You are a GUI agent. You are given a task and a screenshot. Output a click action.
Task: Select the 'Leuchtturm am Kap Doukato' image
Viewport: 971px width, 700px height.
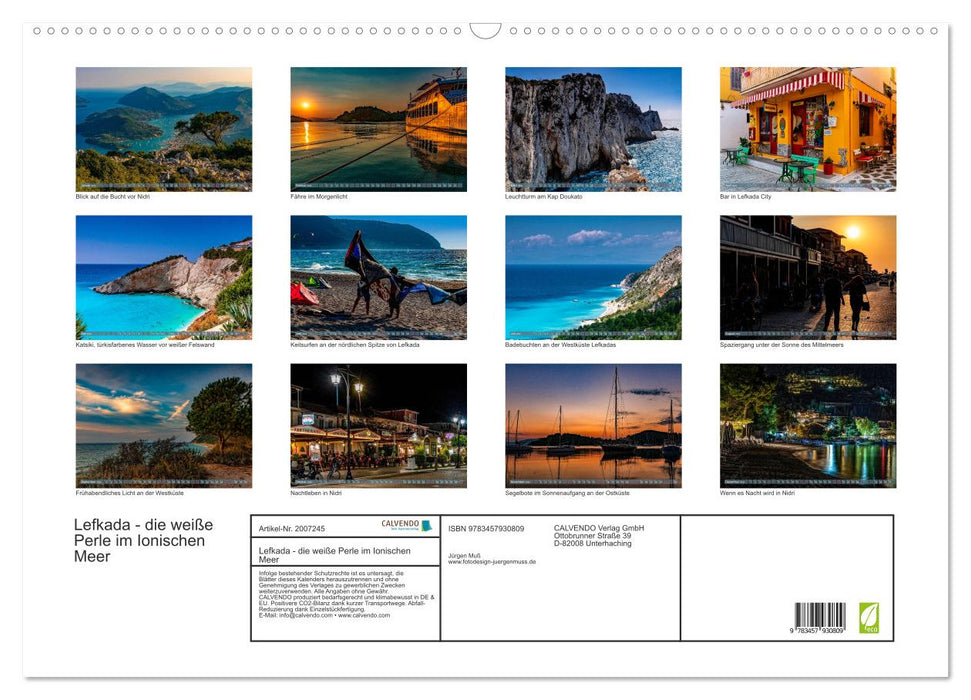coord(592,128)
